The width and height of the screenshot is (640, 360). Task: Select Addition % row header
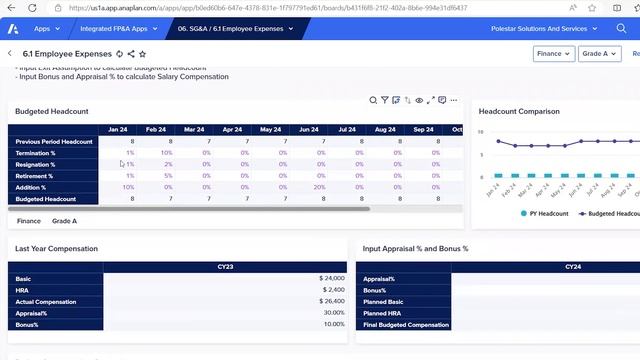point(53,187)
